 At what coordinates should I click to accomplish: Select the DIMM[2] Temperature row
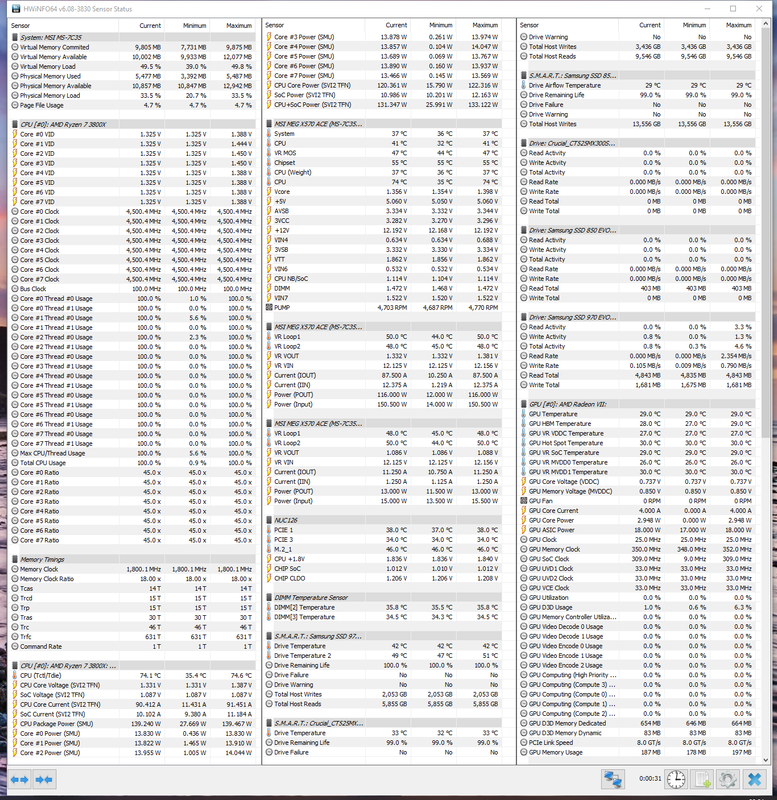click(x=383, y=607)
